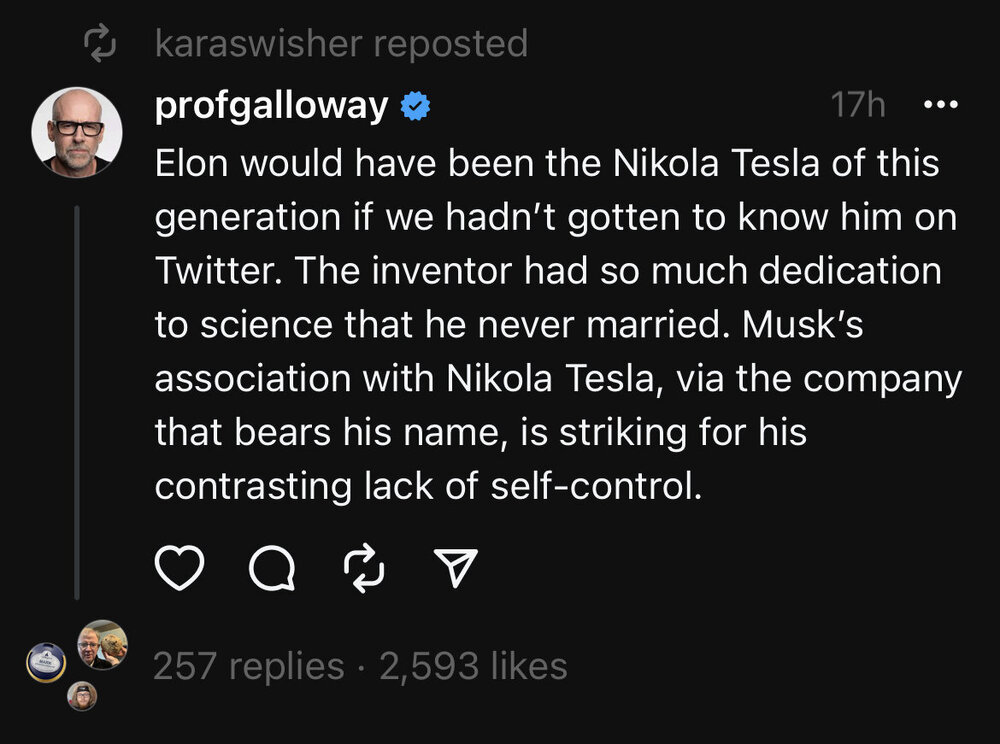
Task: Click the blue verified badge
Action: (415, 106)
